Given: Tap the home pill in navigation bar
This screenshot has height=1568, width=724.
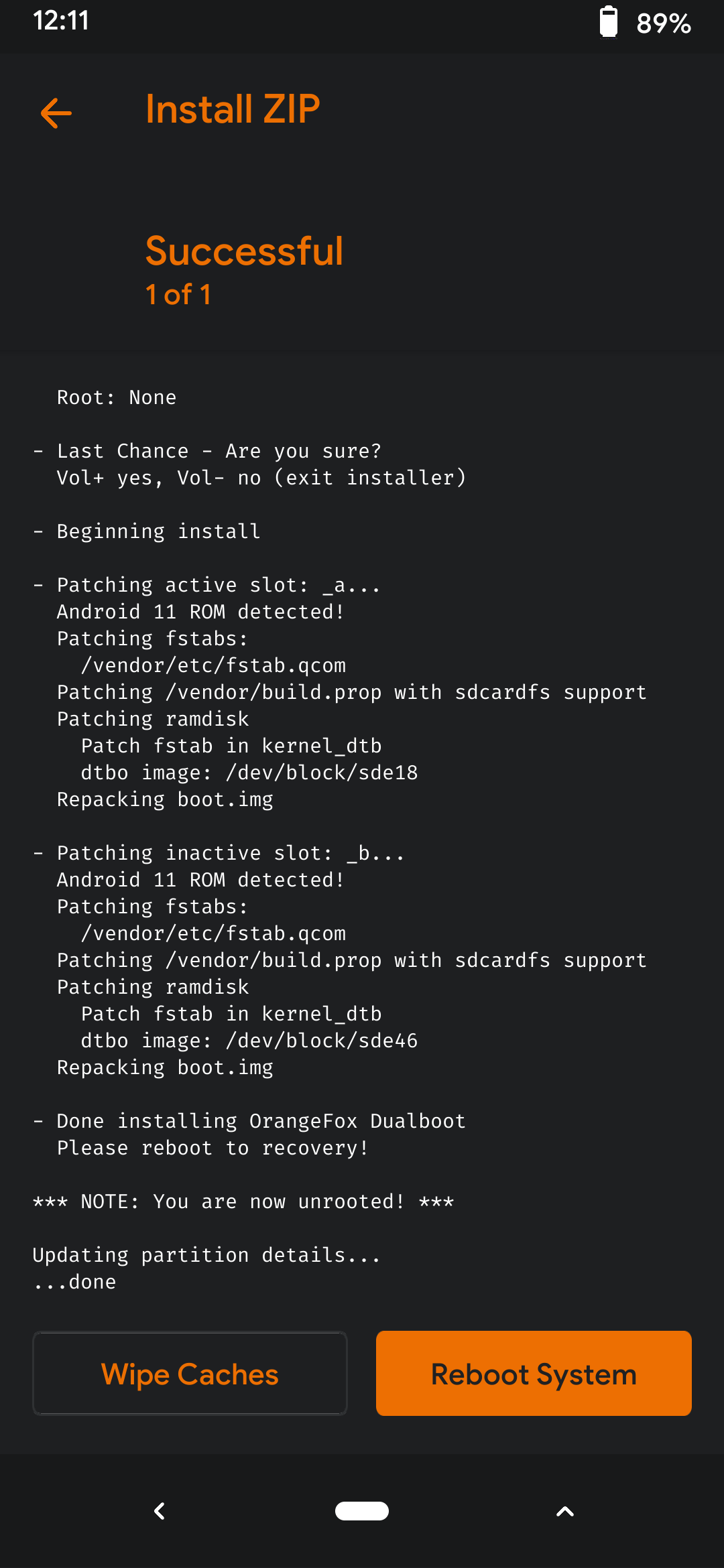Looking at the screenshot, I should tap(362, 1511).
